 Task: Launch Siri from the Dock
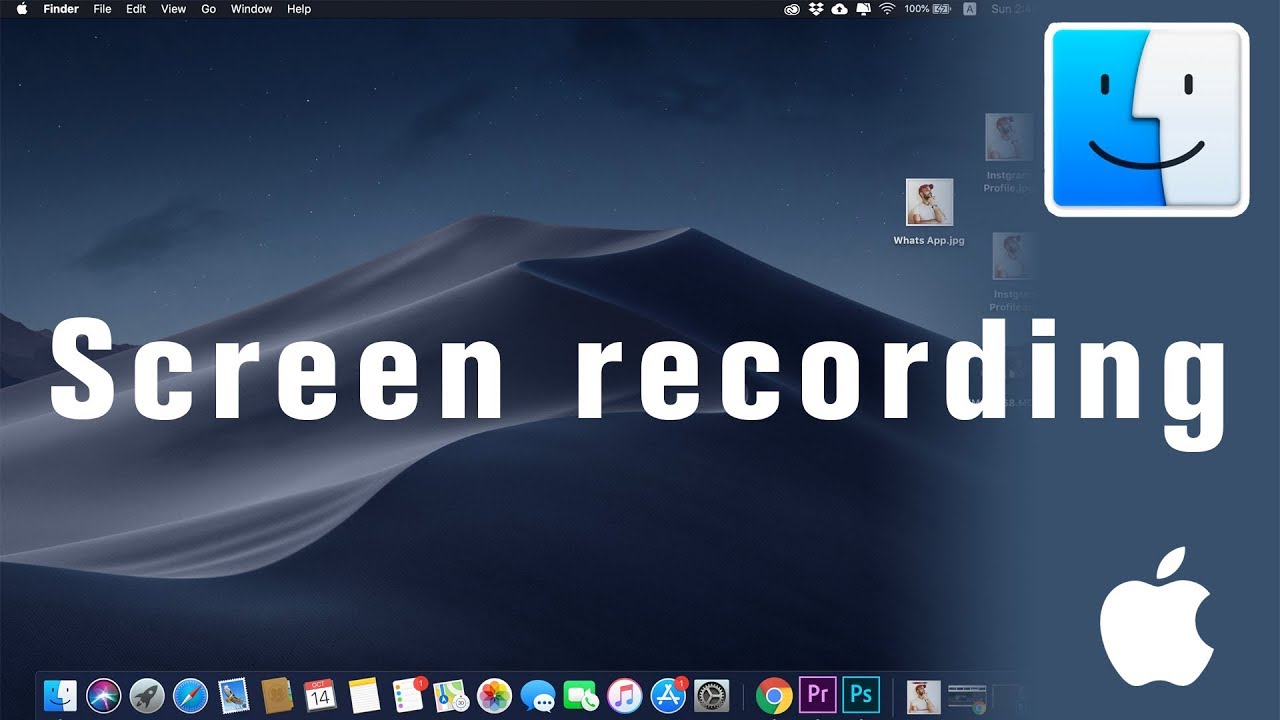click(x=104, y=694)
